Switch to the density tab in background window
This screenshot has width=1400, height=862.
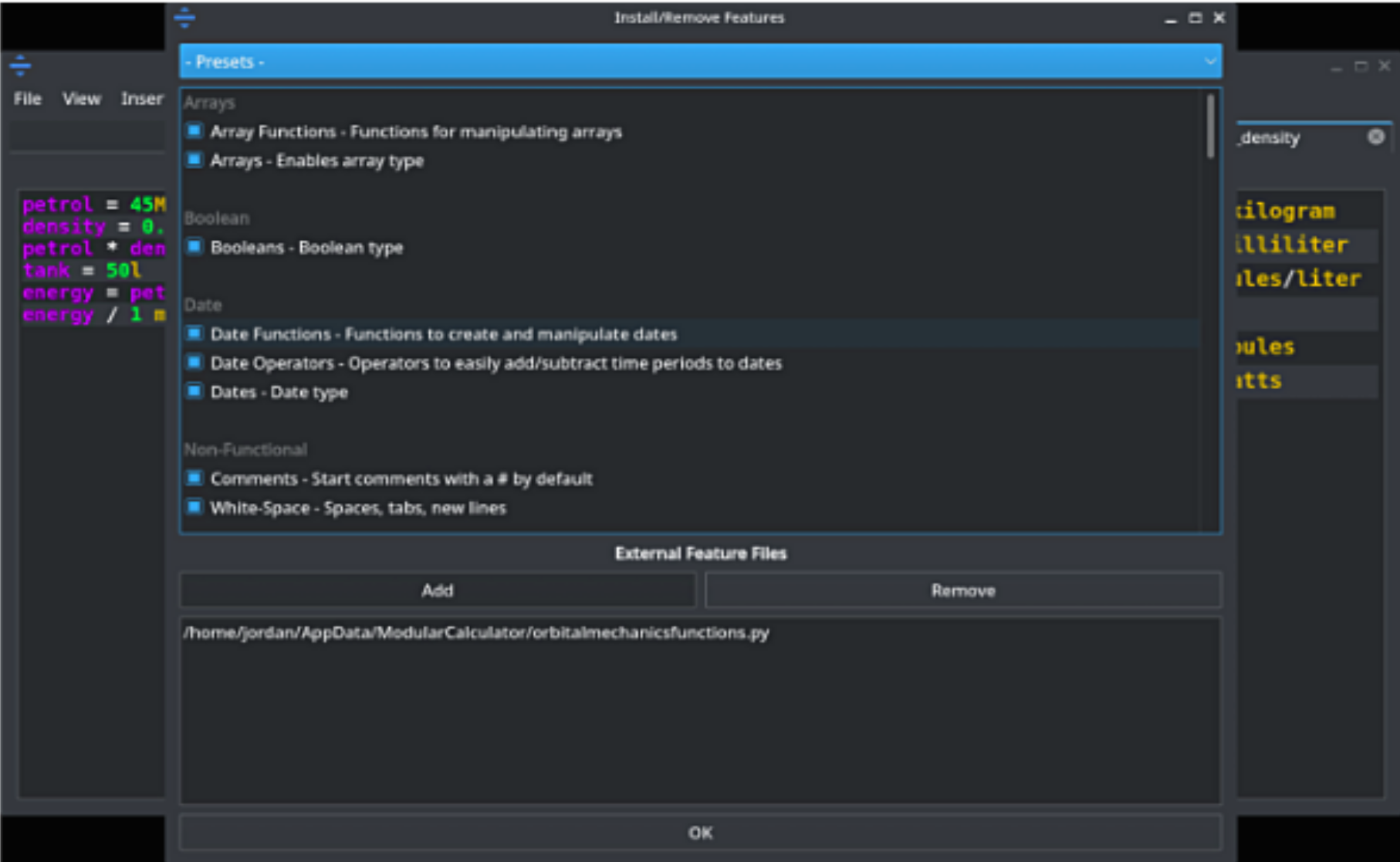pyautogui.click(x=1271, y=138)
